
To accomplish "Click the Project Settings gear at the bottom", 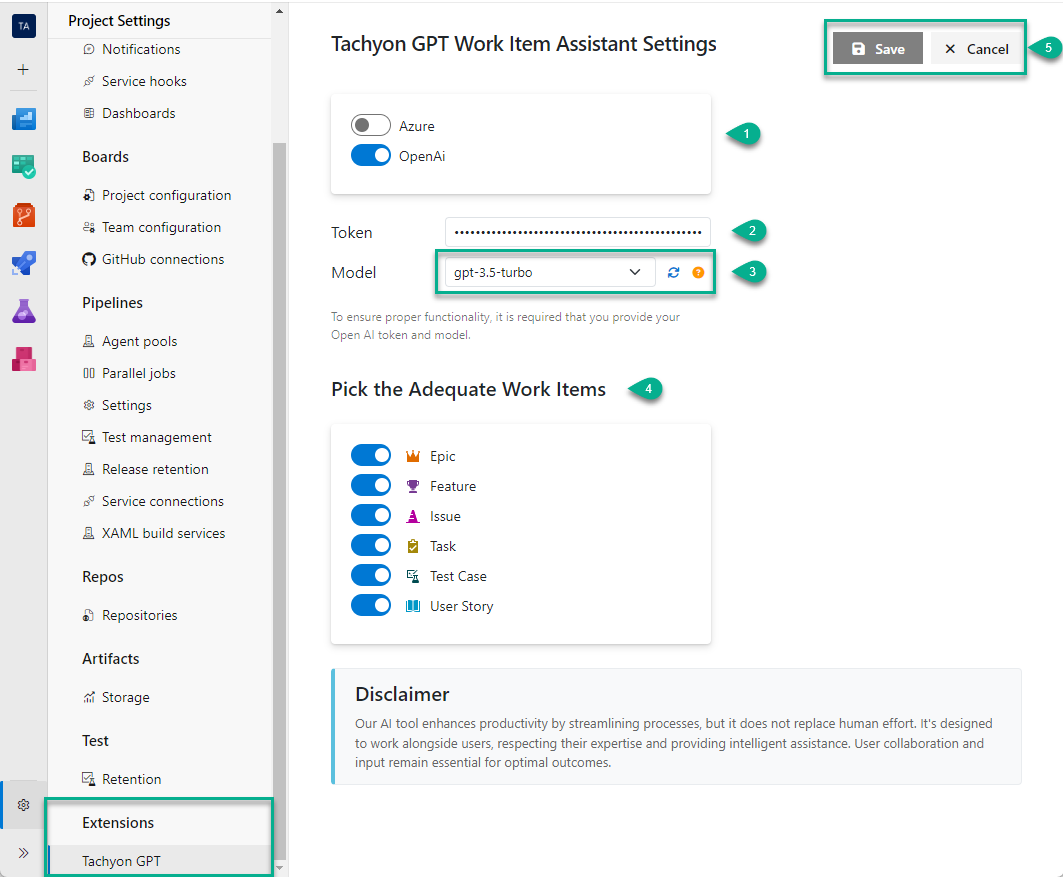I will click(23, 805).
